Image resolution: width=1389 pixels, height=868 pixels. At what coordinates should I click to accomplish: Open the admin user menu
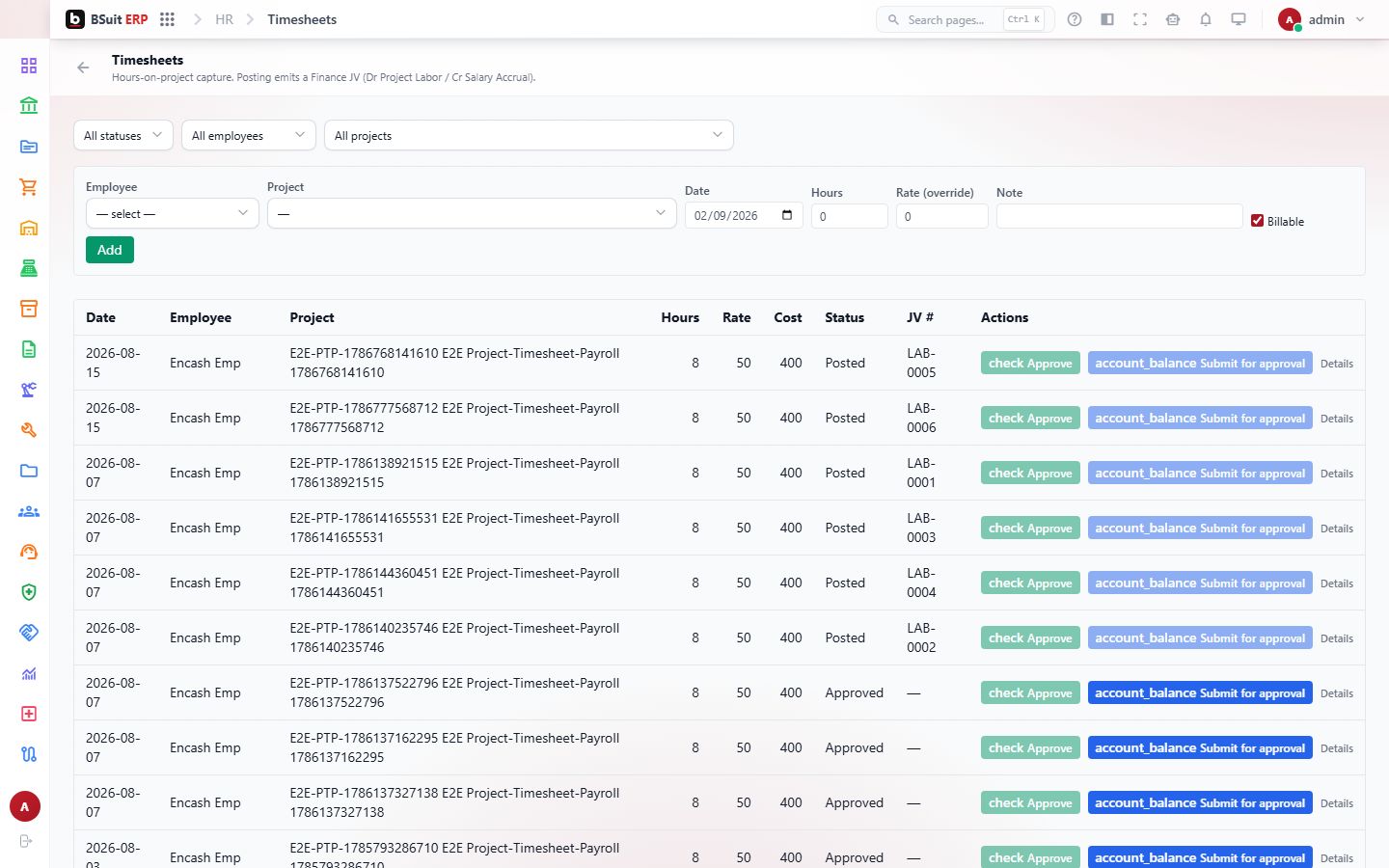click(1321, 19)
